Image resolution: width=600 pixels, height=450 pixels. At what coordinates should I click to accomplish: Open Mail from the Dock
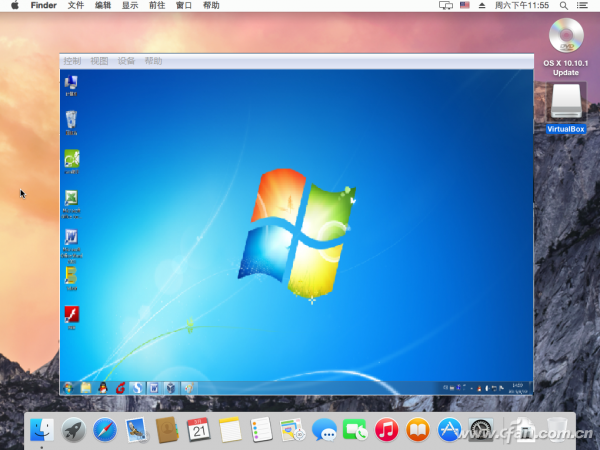(136, 429)
